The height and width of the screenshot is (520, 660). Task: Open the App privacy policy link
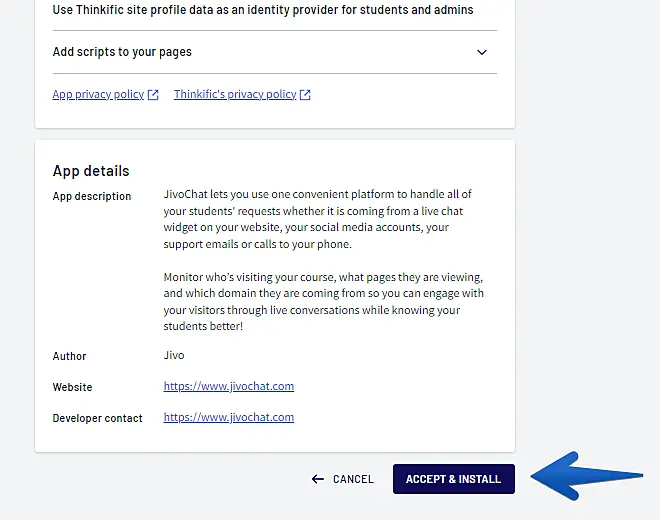pyautogui.click(x=98, y=95)
